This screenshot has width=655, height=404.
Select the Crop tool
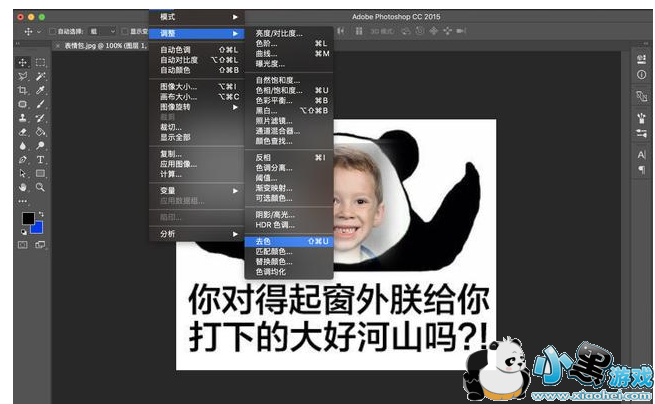(x=23, y=90)
